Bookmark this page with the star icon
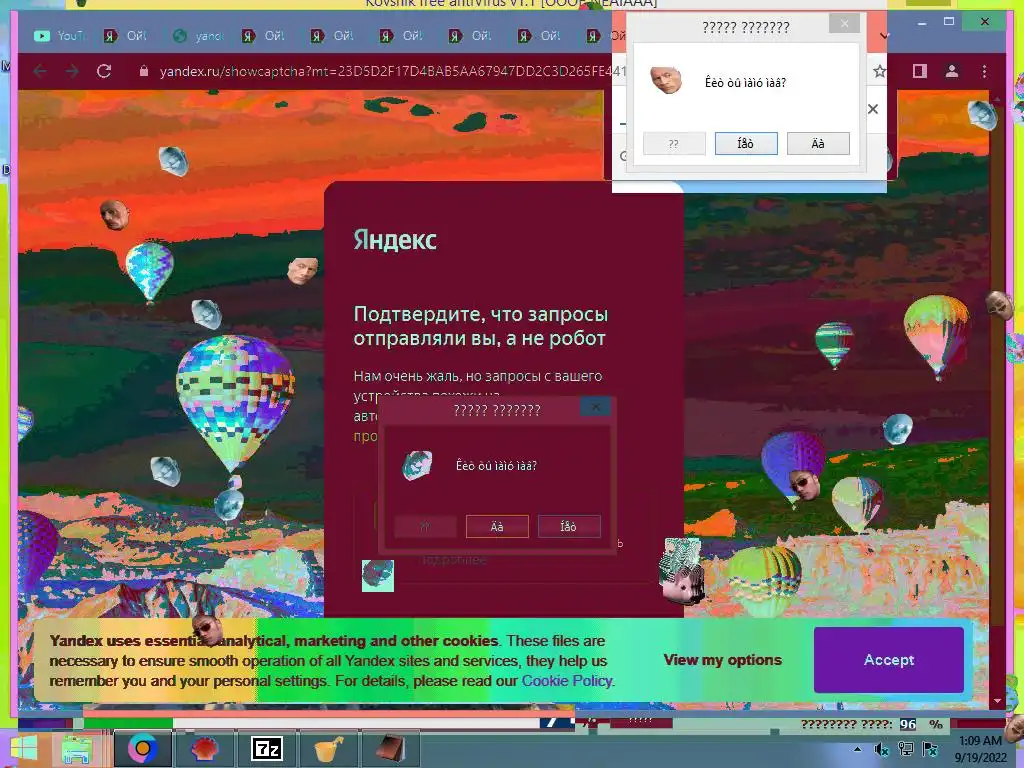1024x768 pixels. (880, 71)
